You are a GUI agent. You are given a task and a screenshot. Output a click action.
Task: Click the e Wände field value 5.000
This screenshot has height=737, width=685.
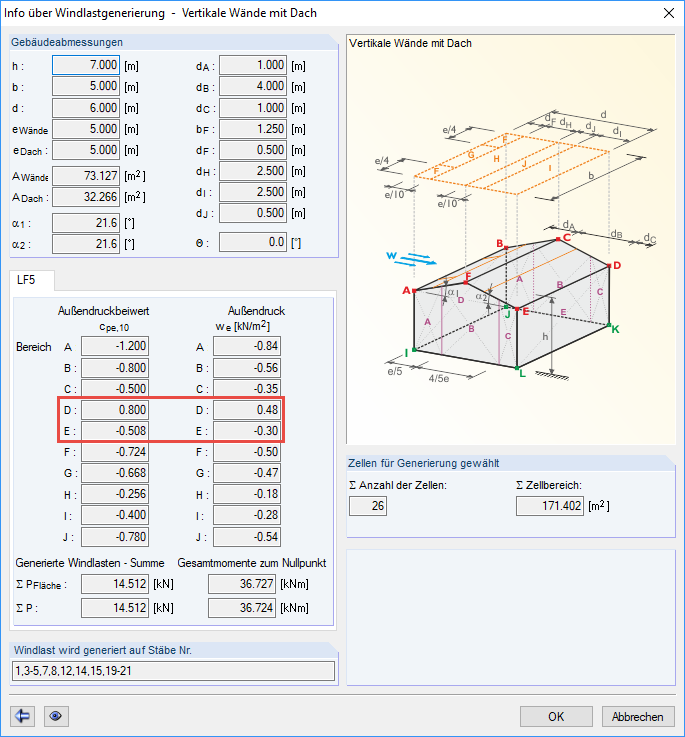coord(86,129)
